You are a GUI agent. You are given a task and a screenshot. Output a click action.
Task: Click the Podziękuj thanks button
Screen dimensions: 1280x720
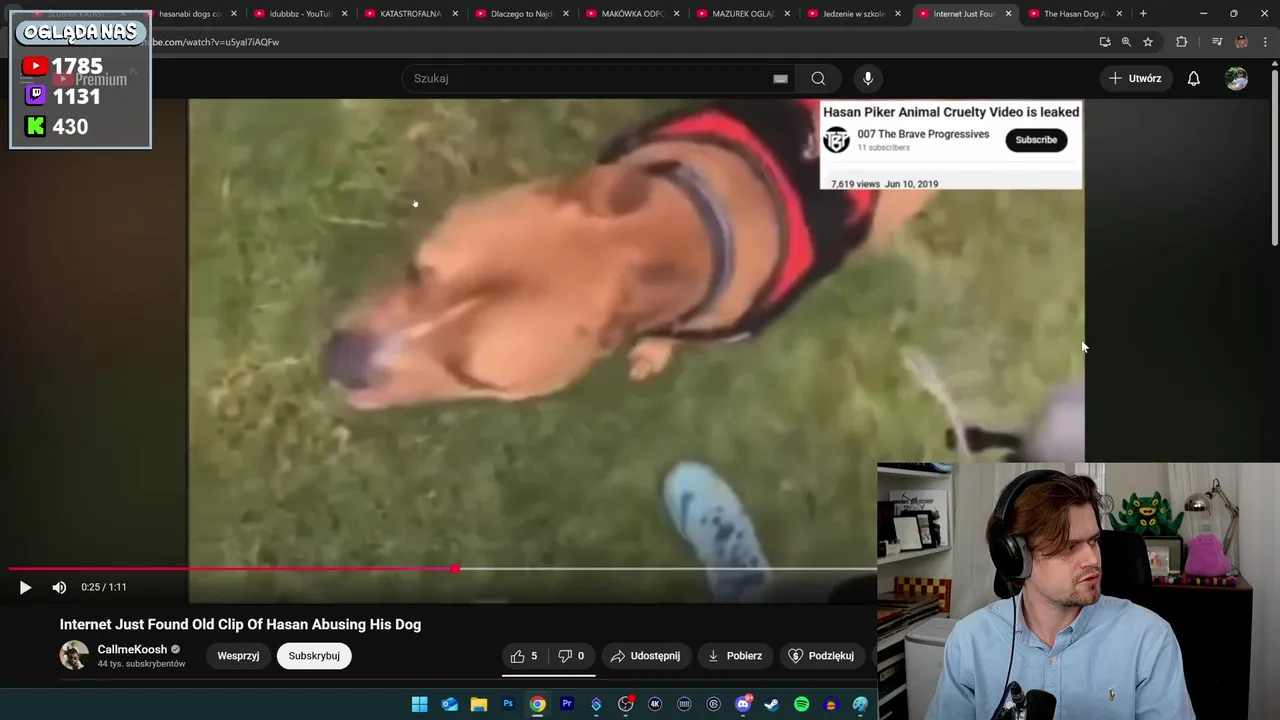(822, 656)
